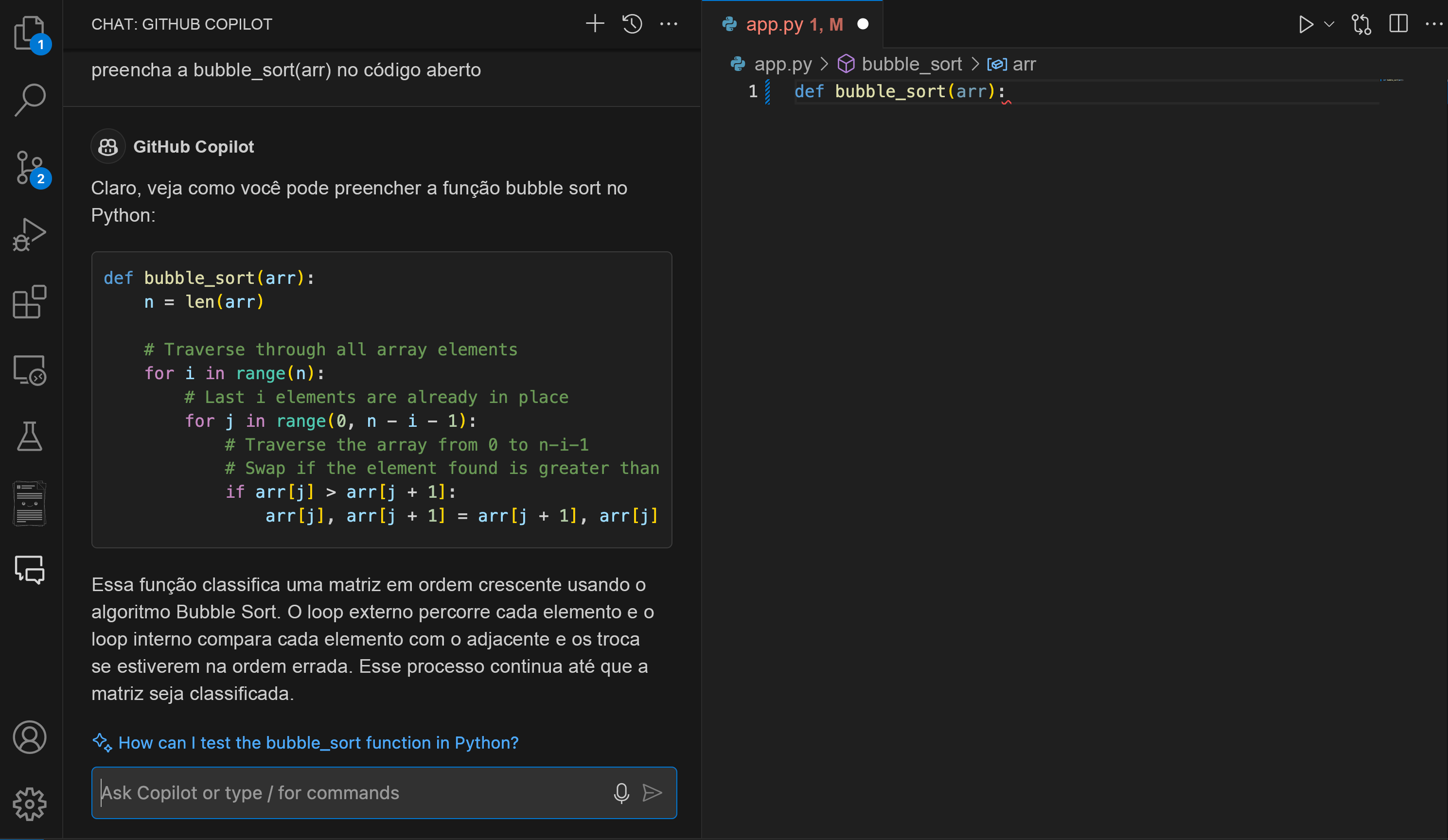Open the Chat view icon
1448x840 pixels.
(x=30, y=569)
